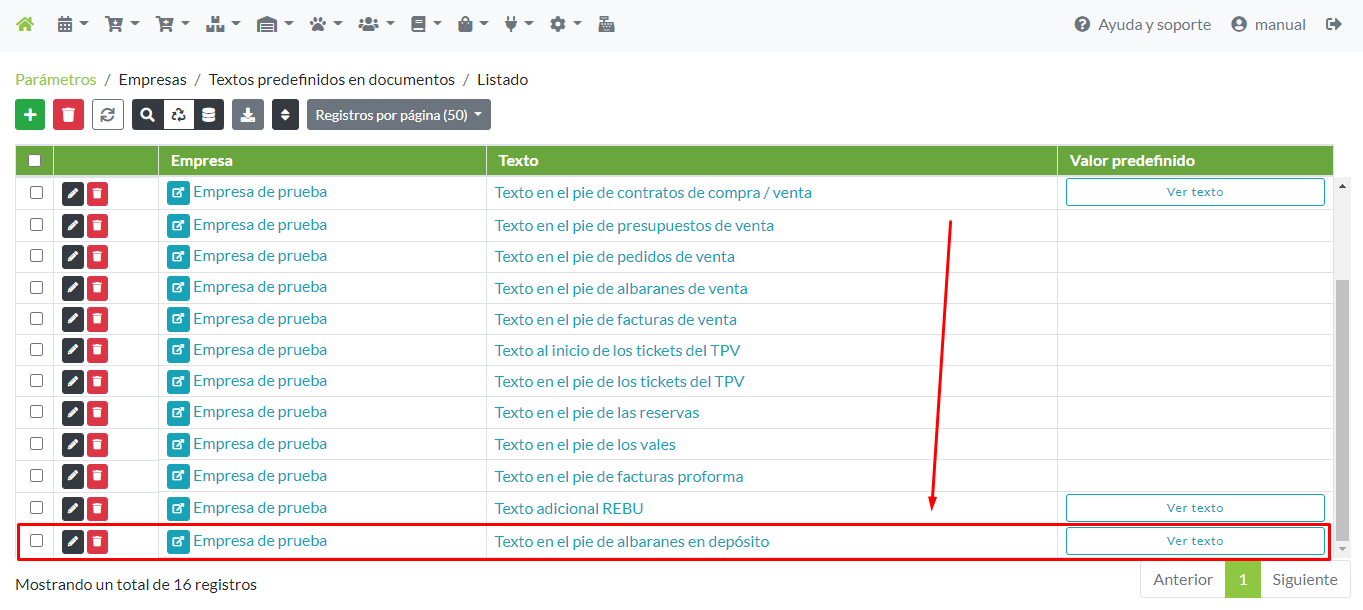Click the download export icon button

pos(248,115)
